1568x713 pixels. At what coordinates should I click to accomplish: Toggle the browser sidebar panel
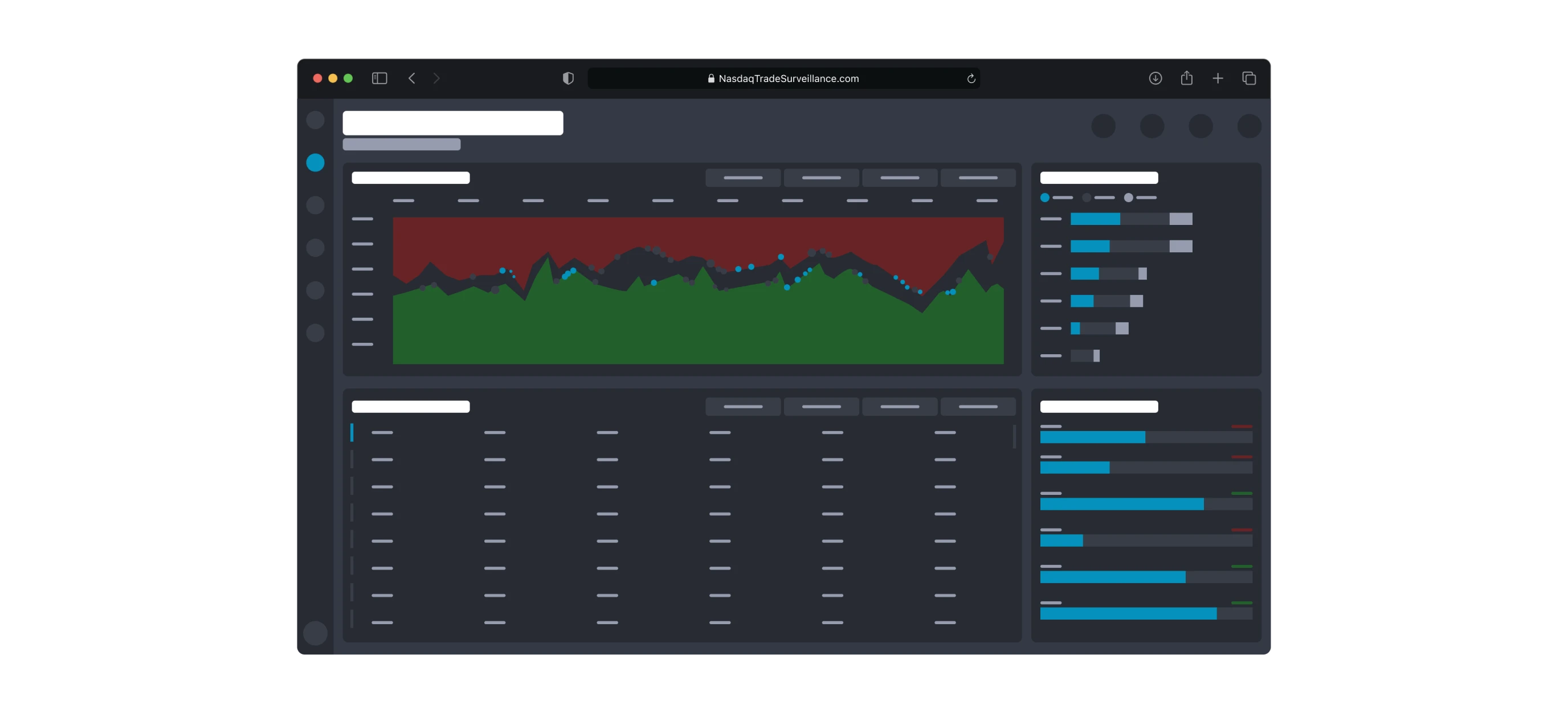coord(379,78)
